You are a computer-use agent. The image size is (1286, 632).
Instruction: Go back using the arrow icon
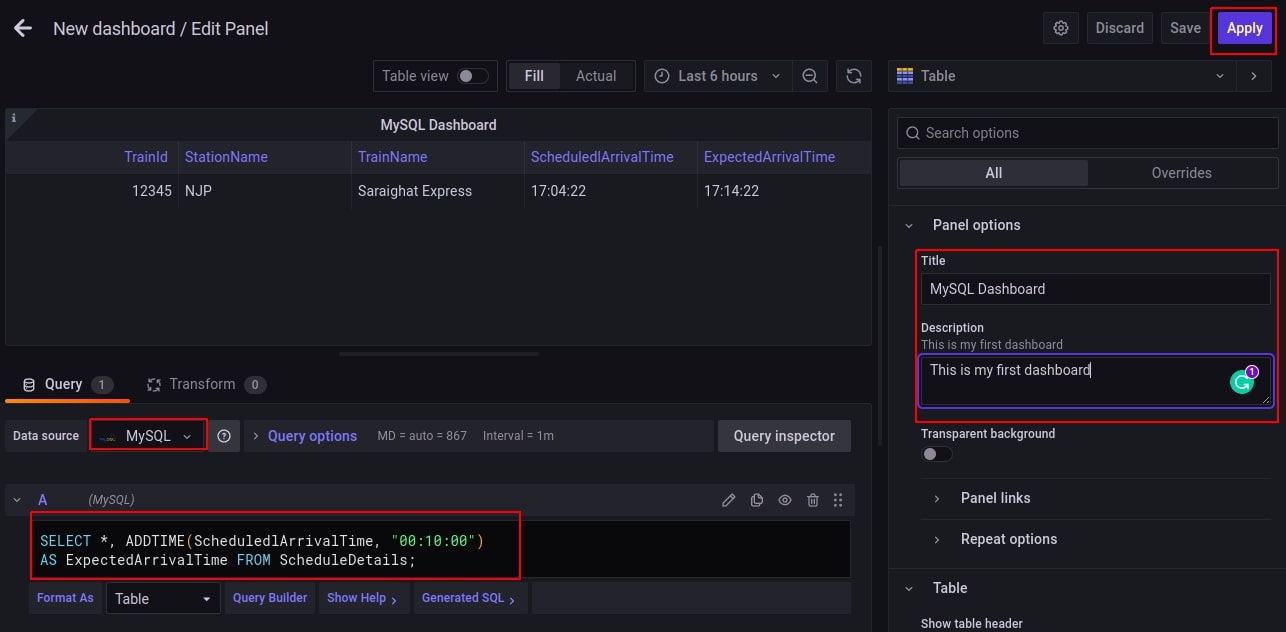click(x=23, y=28)
